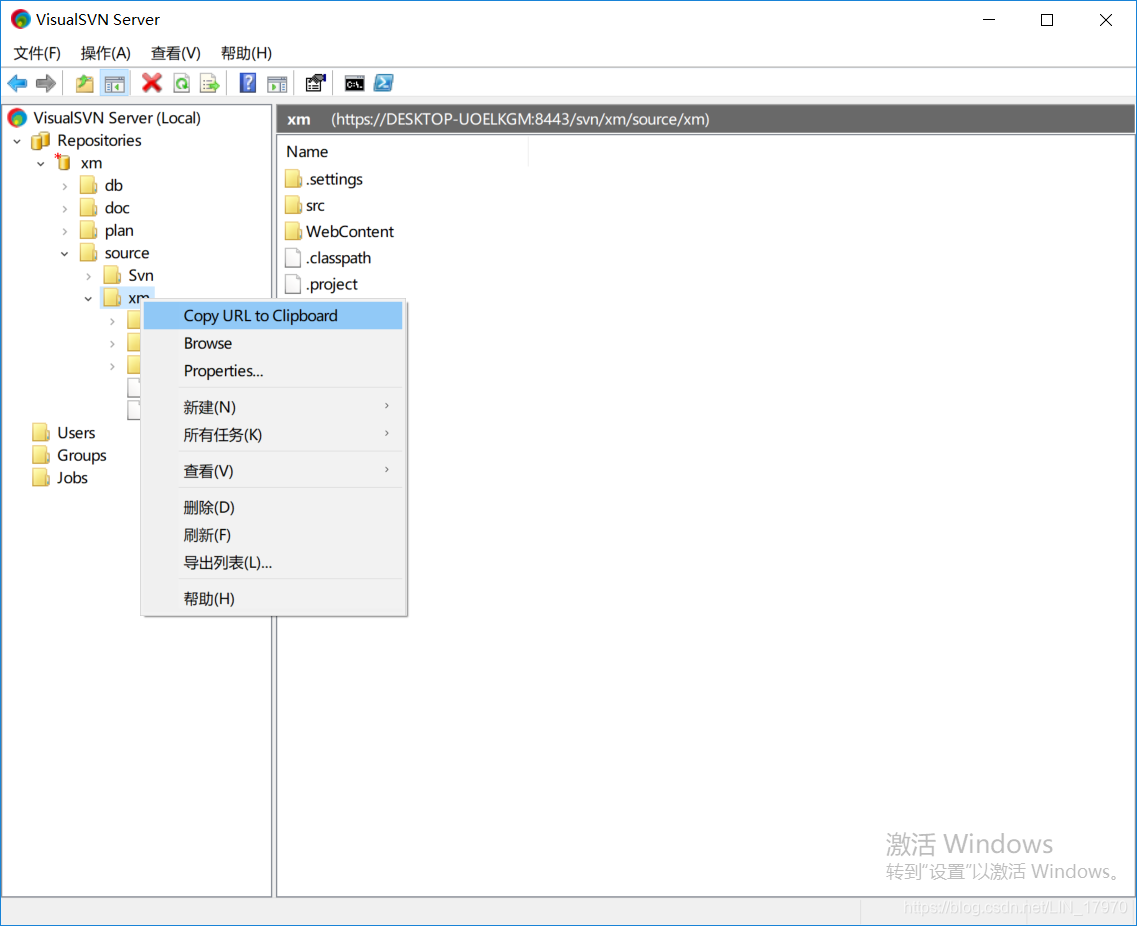Click the VisualSVN Server title bar logo

(20, 19)
